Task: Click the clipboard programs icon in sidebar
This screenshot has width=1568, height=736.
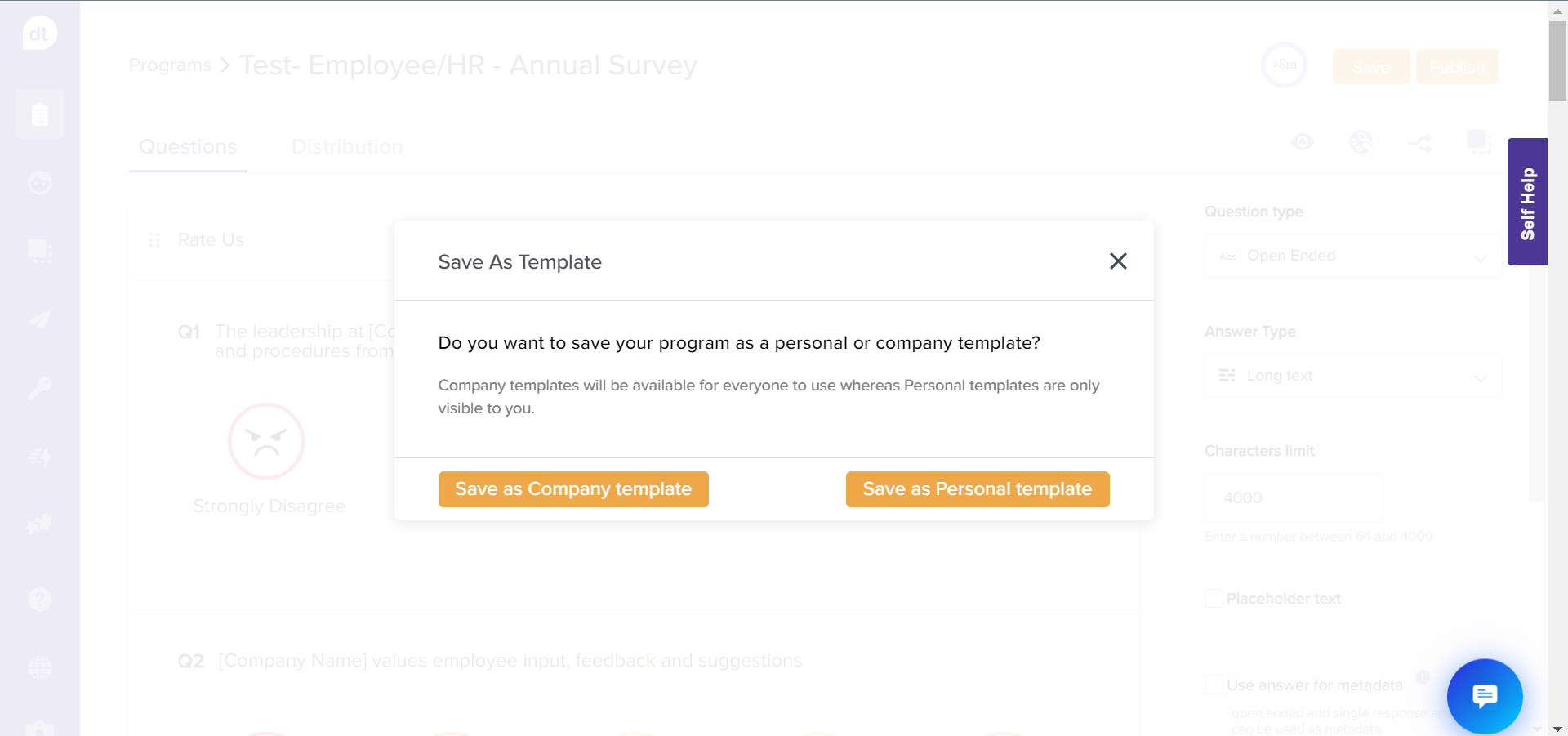Action: 39,114
